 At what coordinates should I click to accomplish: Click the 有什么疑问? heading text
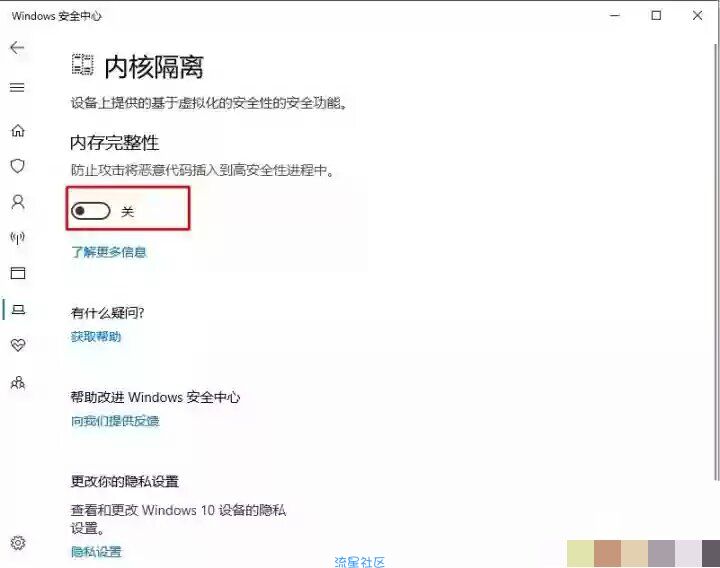[107, 313]
